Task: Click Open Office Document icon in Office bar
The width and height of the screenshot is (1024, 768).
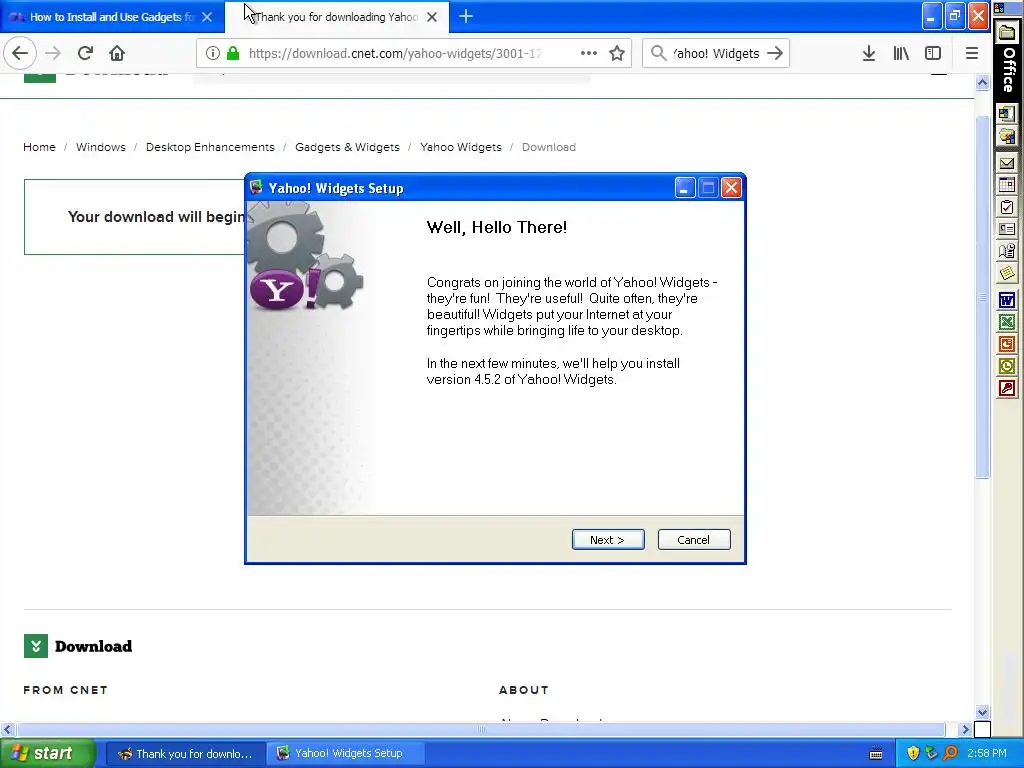Action: point(1007,137)
